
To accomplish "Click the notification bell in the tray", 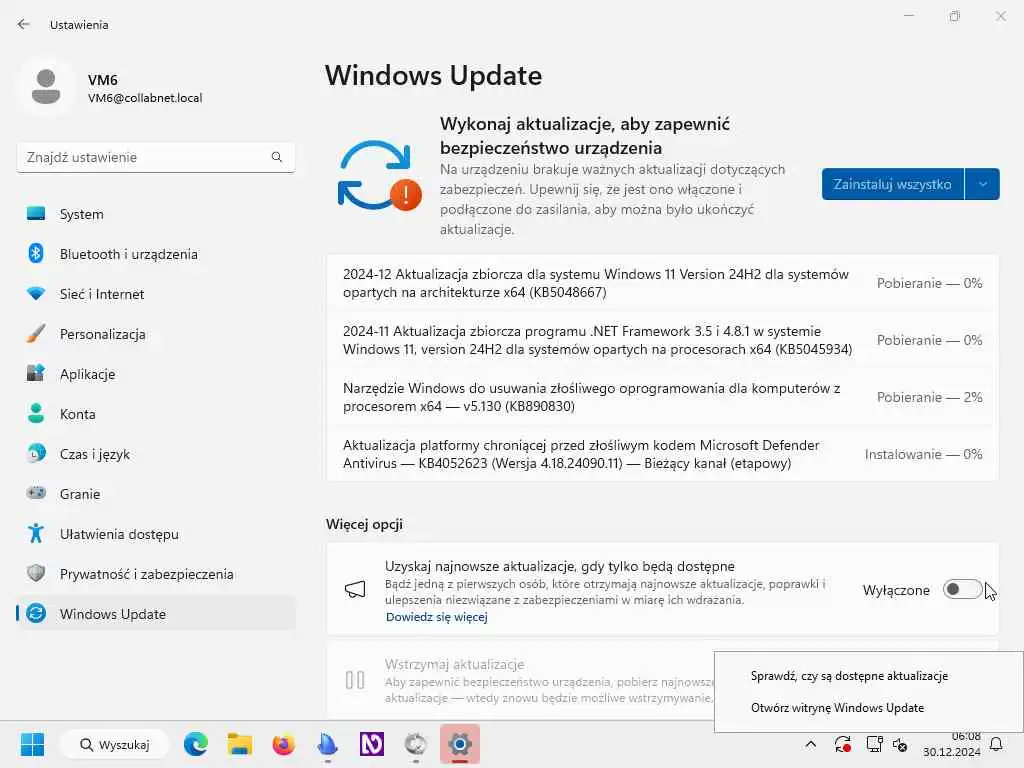I will [x=997, y=744].
